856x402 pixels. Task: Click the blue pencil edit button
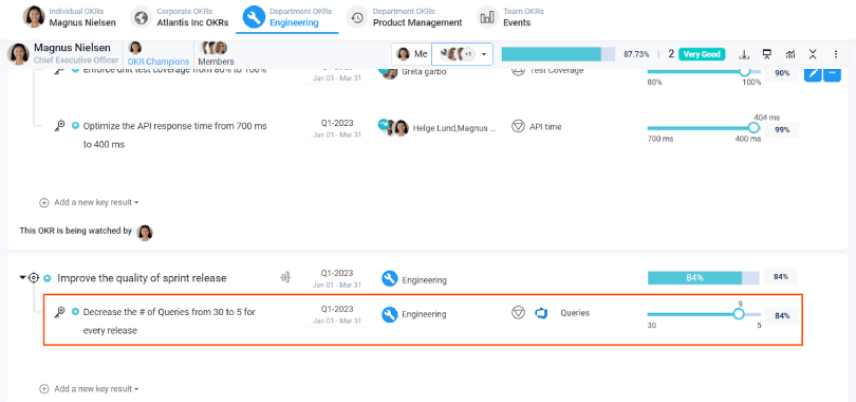pyautogui.click(x=813, y=73)
